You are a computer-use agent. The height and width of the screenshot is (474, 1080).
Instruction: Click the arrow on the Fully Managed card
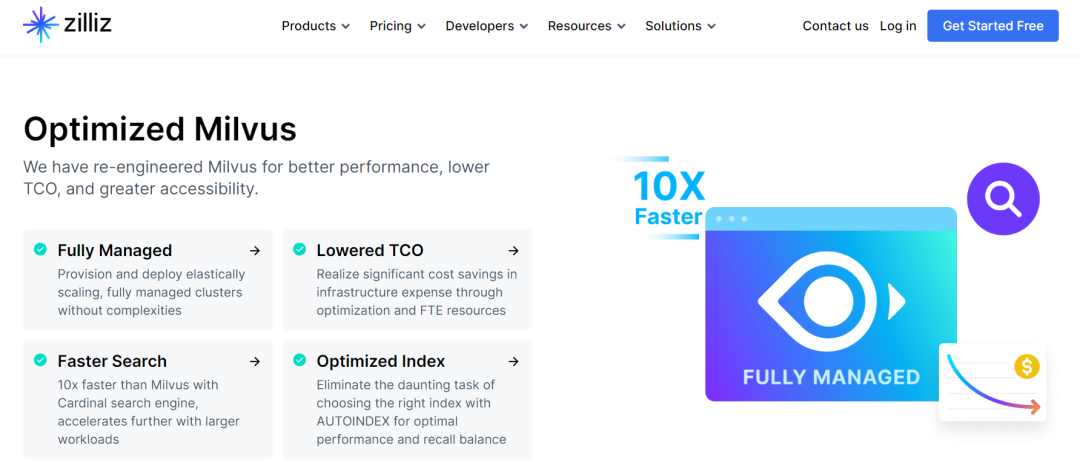click(255, 251)
